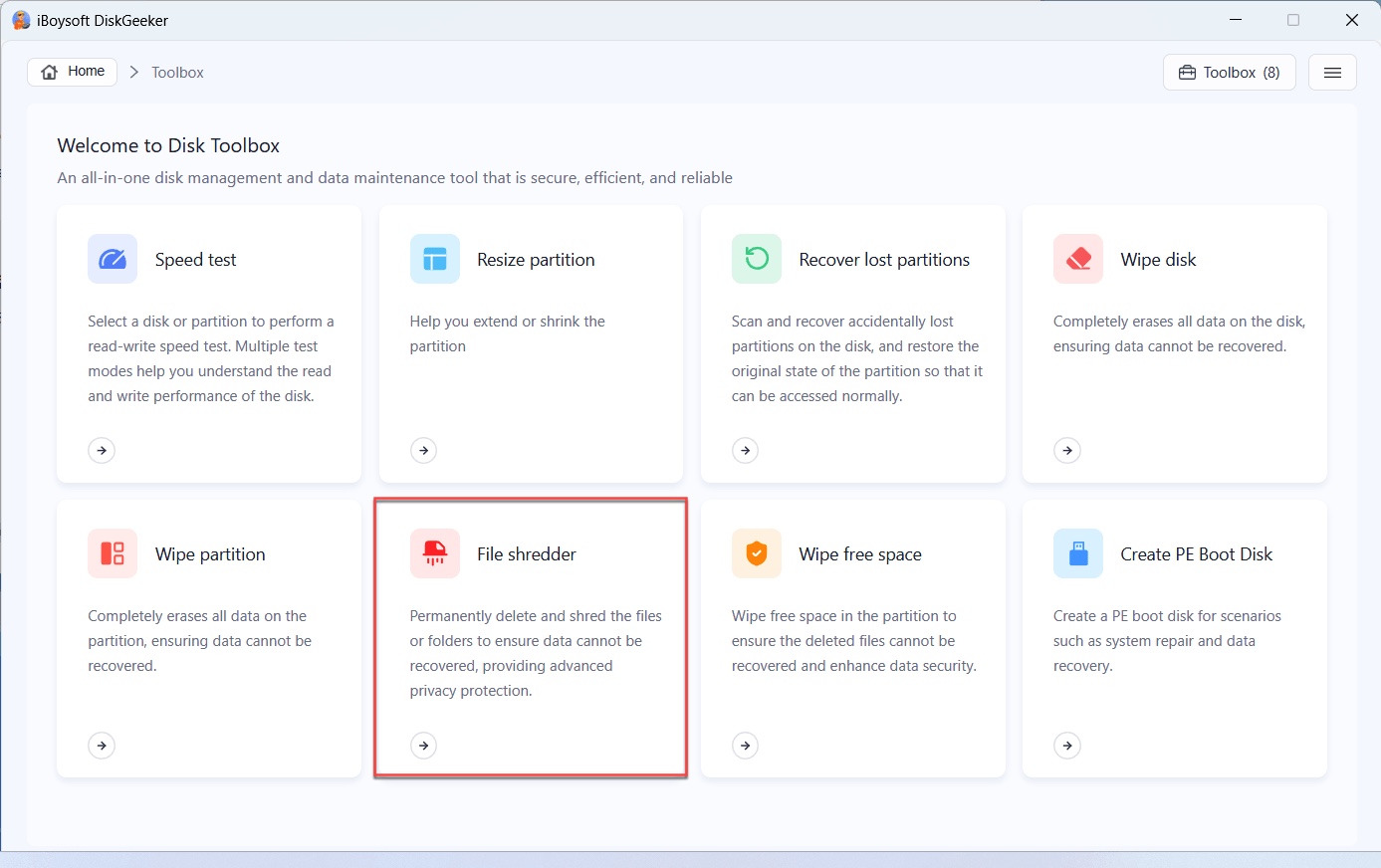Click the Wipe disk eraser icon
The height and width of the screenshot is (868, 1381).
[1078, 260]
